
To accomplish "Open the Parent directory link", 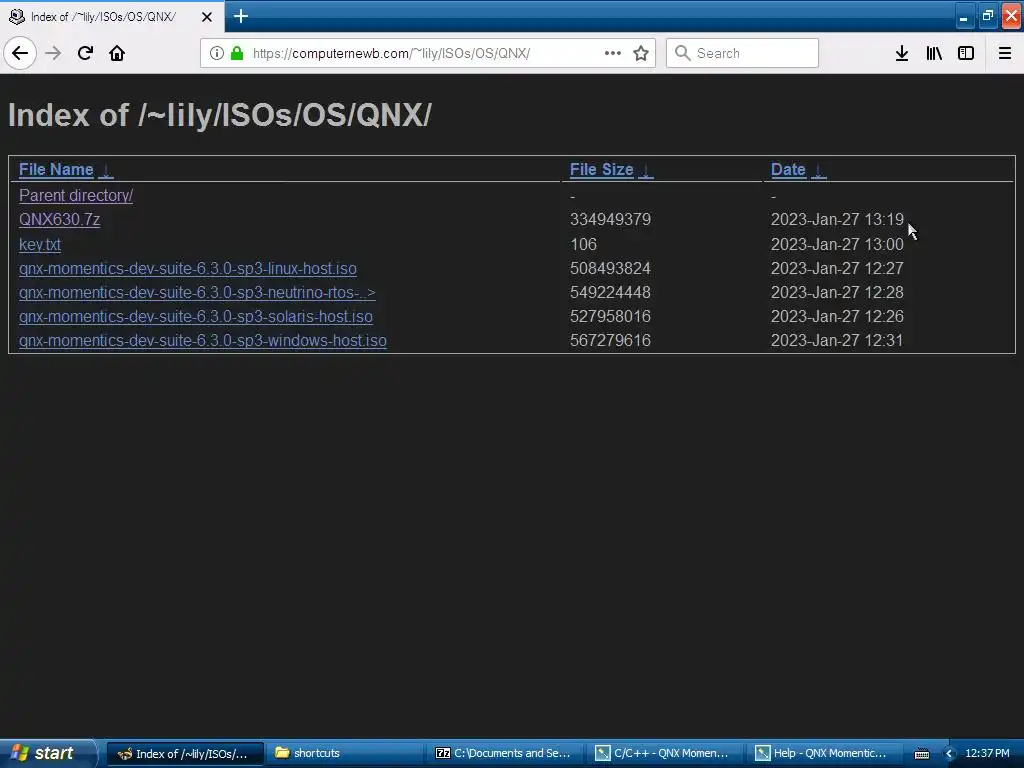I will 76,195.
